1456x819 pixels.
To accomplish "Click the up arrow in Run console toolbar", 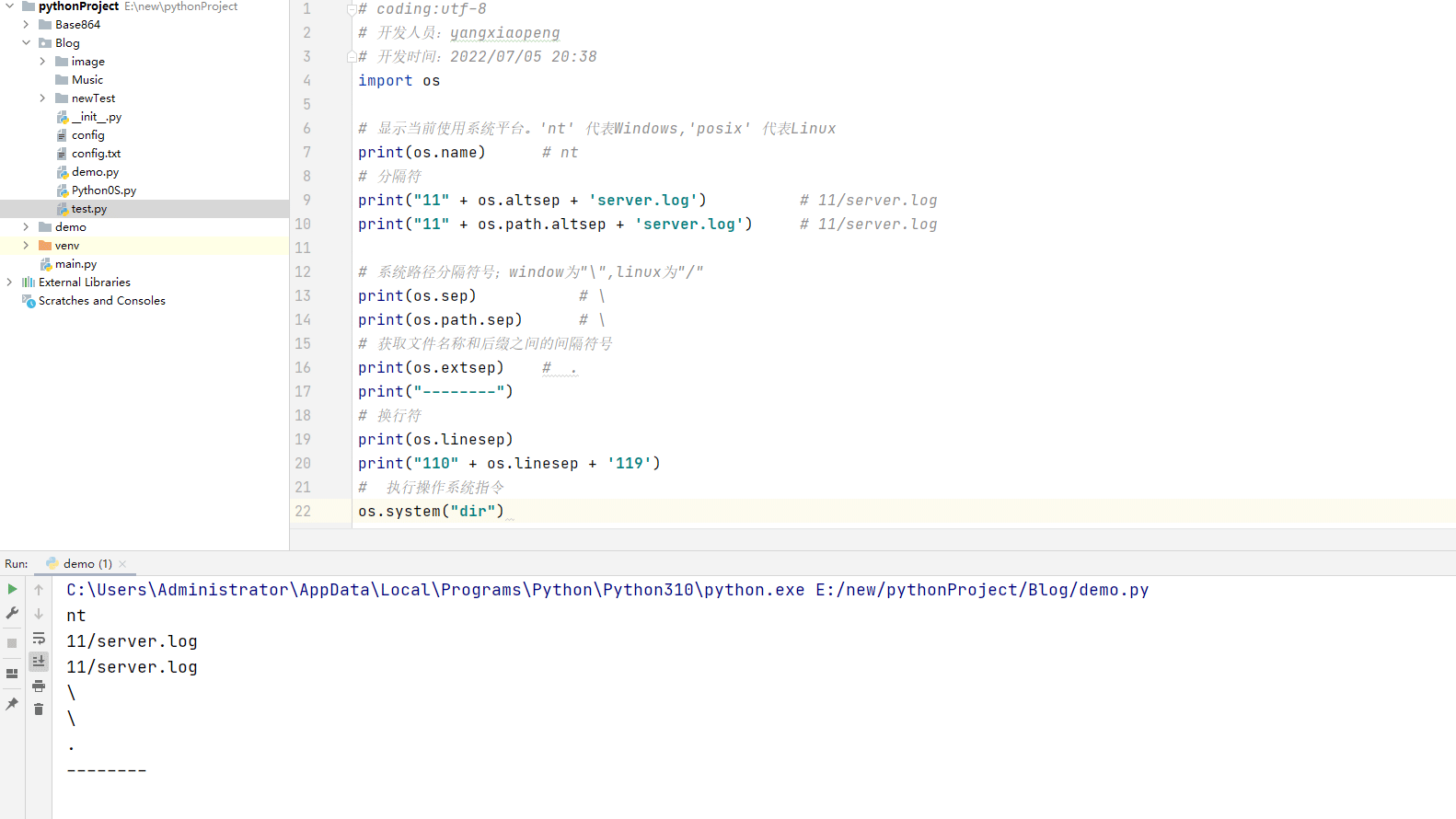I will click(x=39, y=589).
